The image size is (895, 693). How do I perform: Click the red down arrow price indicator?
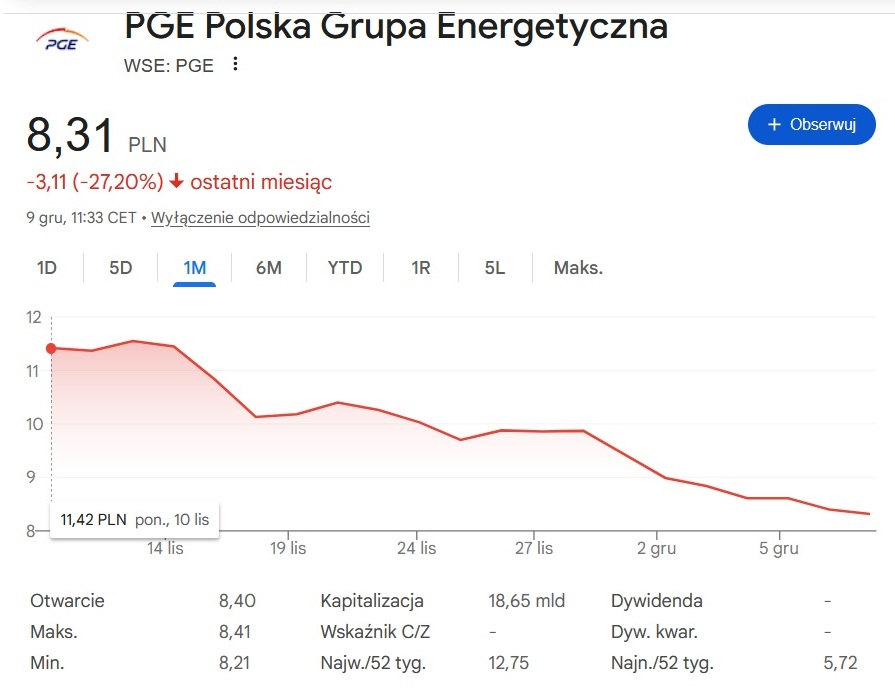(177, 182)
